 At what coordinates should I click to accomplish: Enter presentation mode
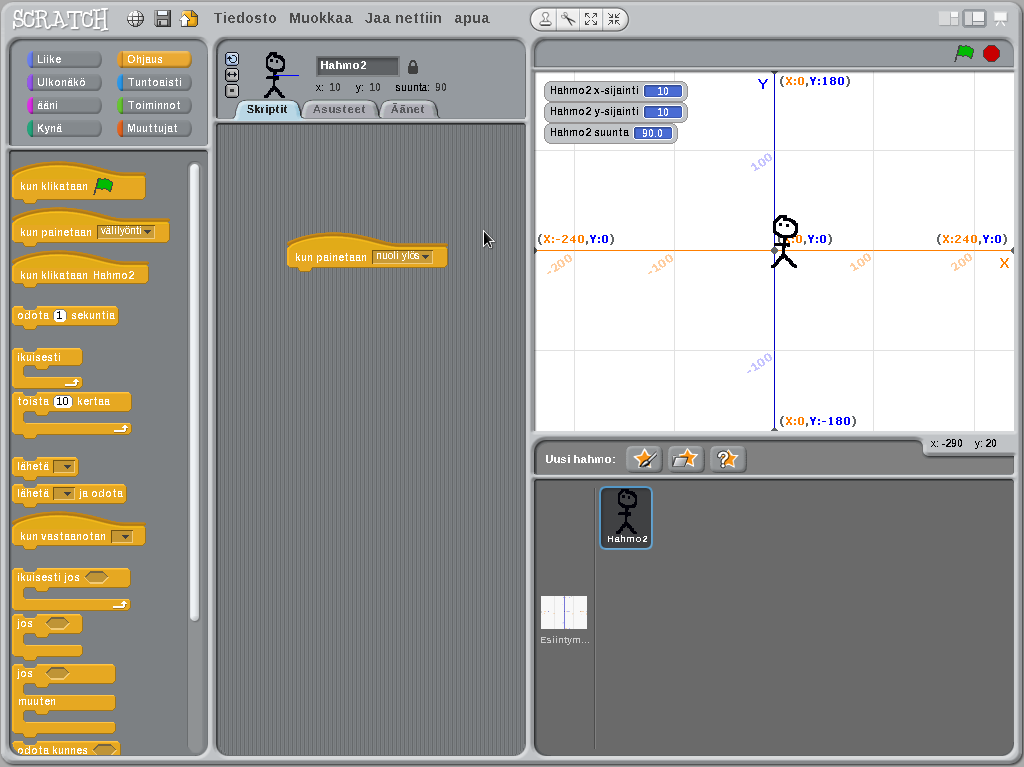(x=1000, y=19)
